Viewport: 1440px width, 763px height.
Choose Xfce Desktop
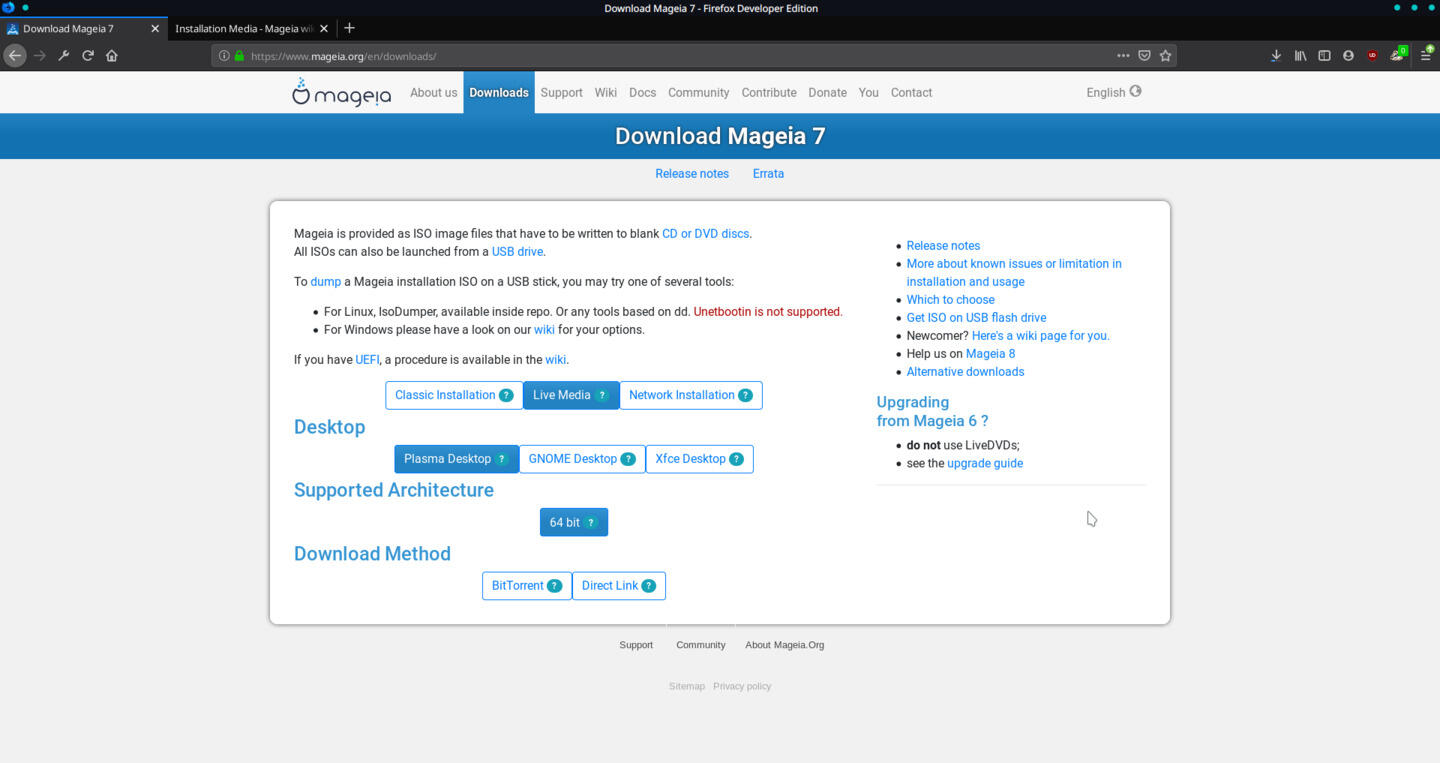point(699,459)
